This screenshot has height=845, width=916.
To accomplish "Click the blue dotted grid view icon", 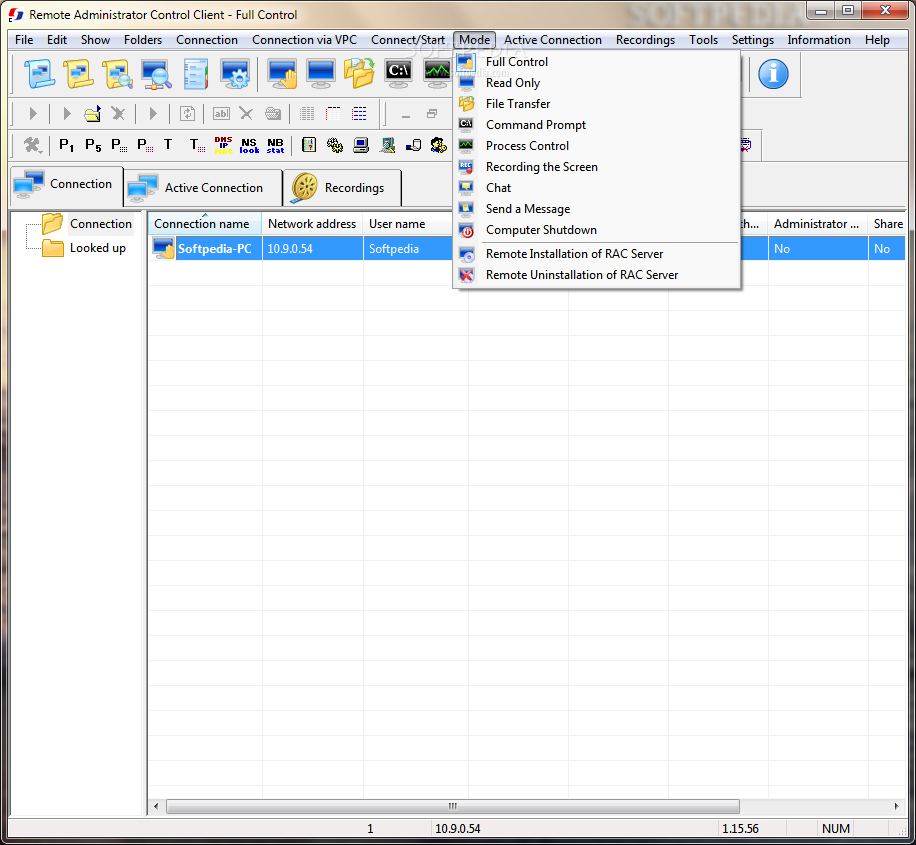I will click(x=359, y=113).
